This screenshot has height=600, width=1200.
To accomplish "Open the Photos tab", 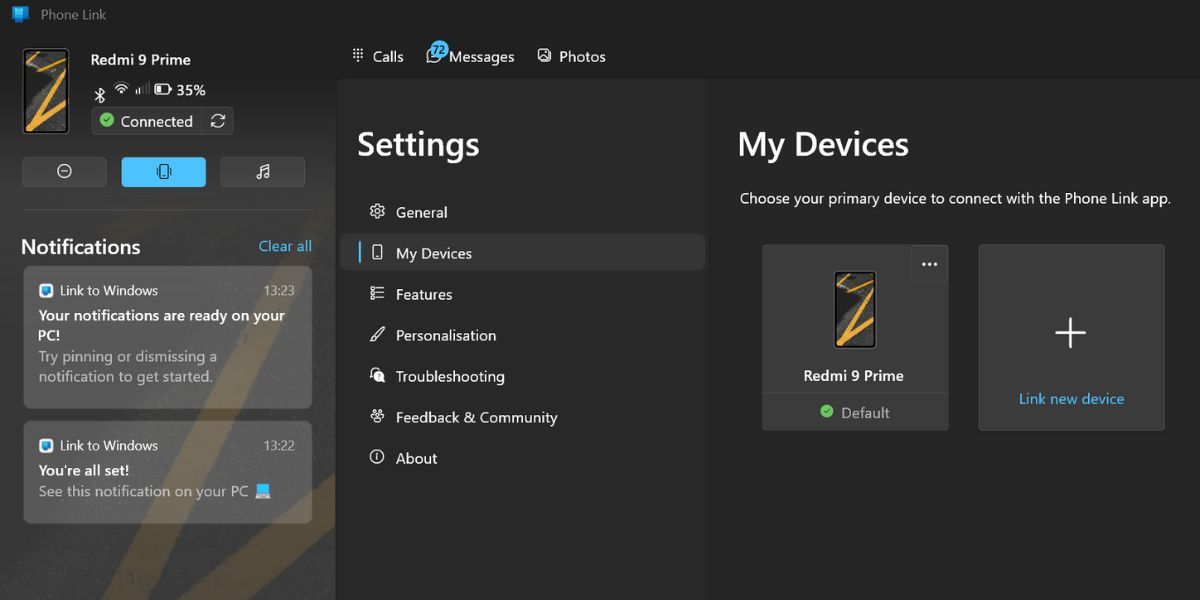I will click(x=572, y=57).
